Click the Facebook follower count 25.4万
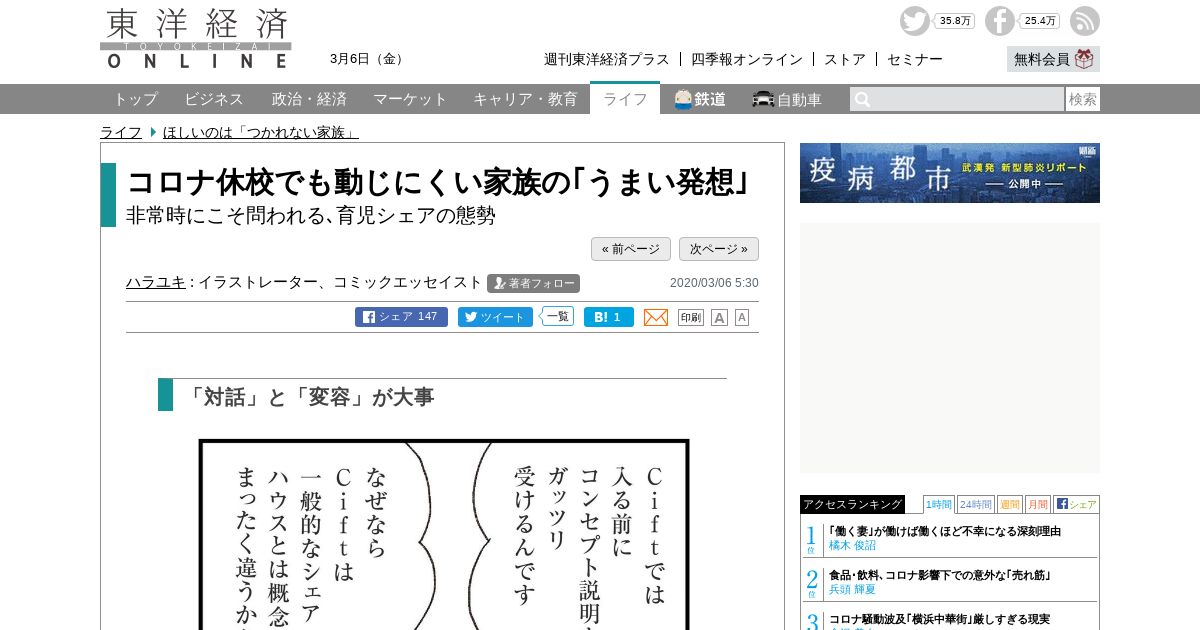Viewport: 1200px width, 630px height. (x=1040, y=21)
